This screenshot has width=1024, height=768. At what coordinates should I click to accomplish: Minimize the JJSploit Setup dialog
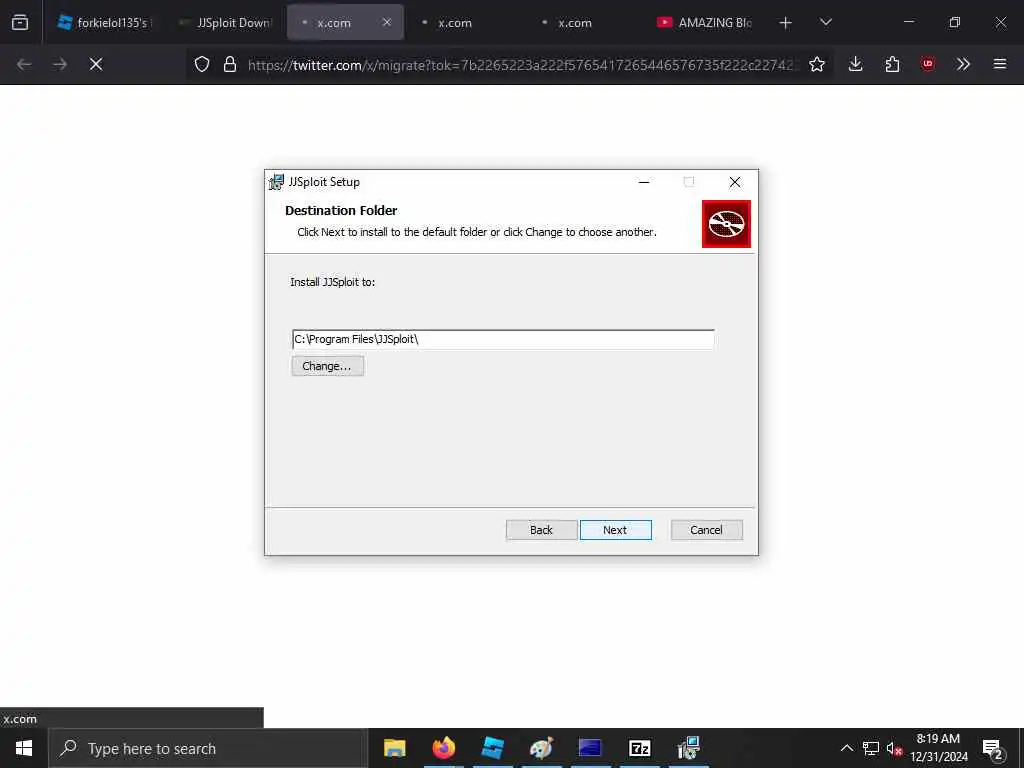(x=644, y=182)
